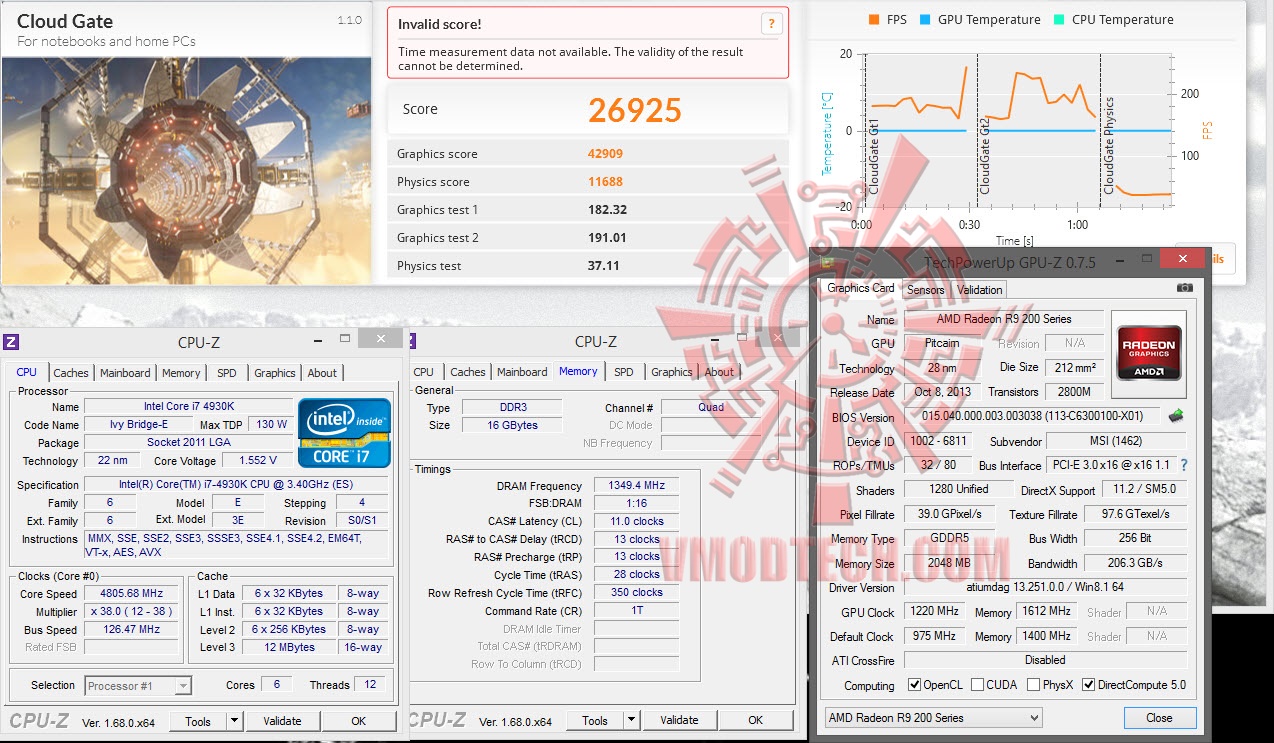Click the Physics score value 11688
Image resolution: width=1274 pixels, height=743 pixels.
(x=605, y=182)
